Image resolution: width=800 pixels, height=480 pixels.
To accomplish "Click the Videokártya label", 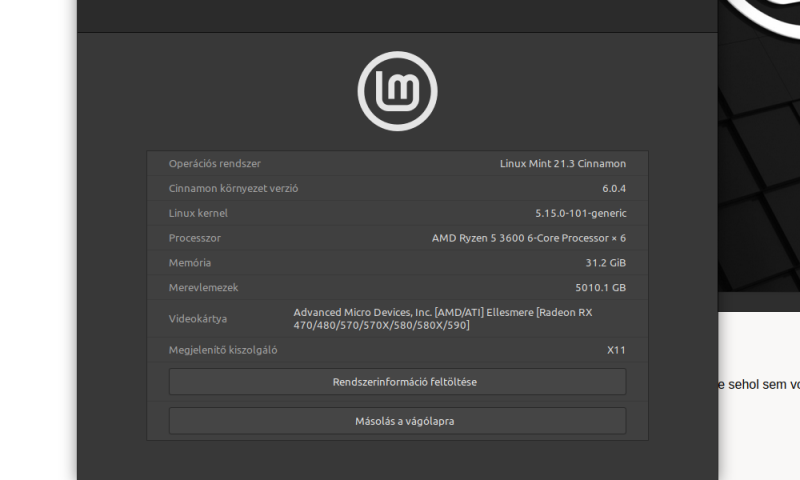I will click(x=197, y=319).
